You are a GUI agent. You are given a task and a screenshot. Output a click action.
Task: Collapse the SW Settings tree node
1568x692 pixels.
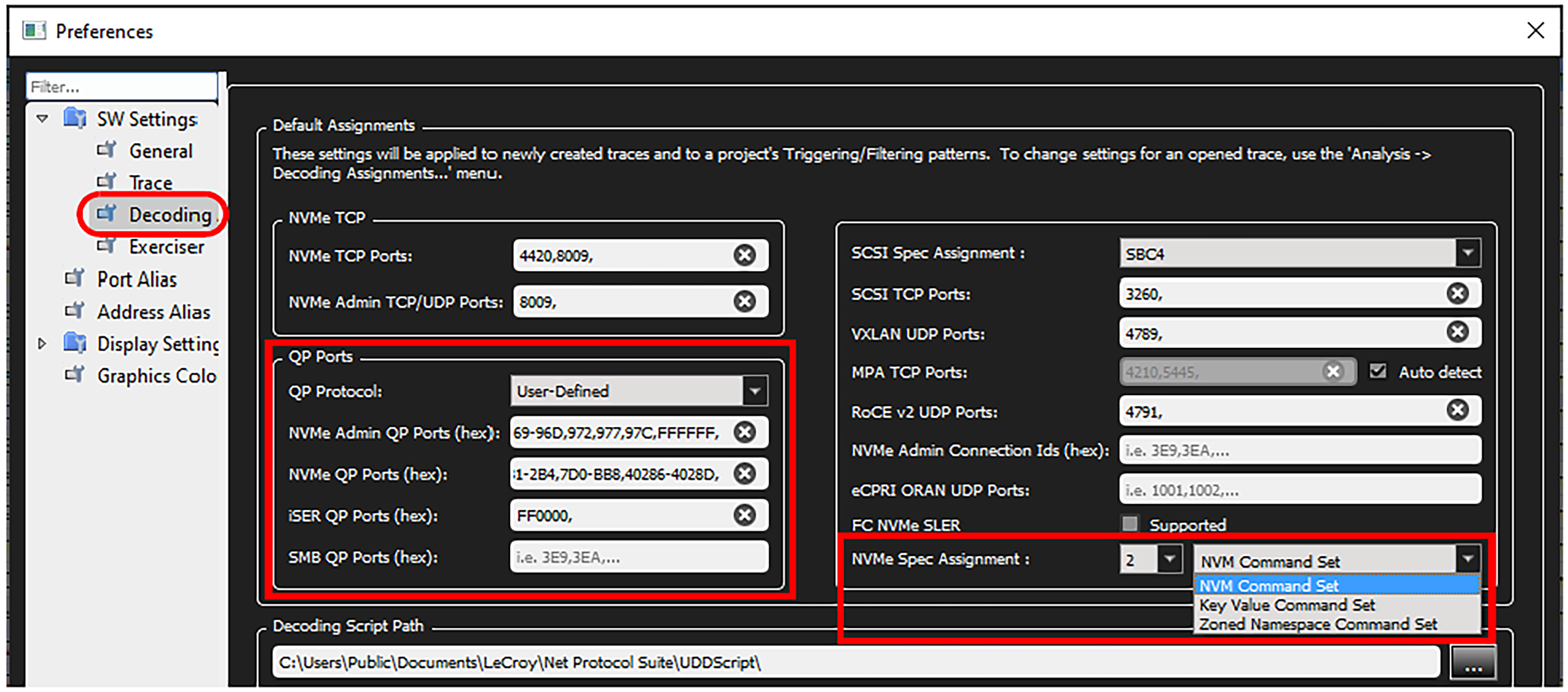pyautogui.click(x=42, y=119)
